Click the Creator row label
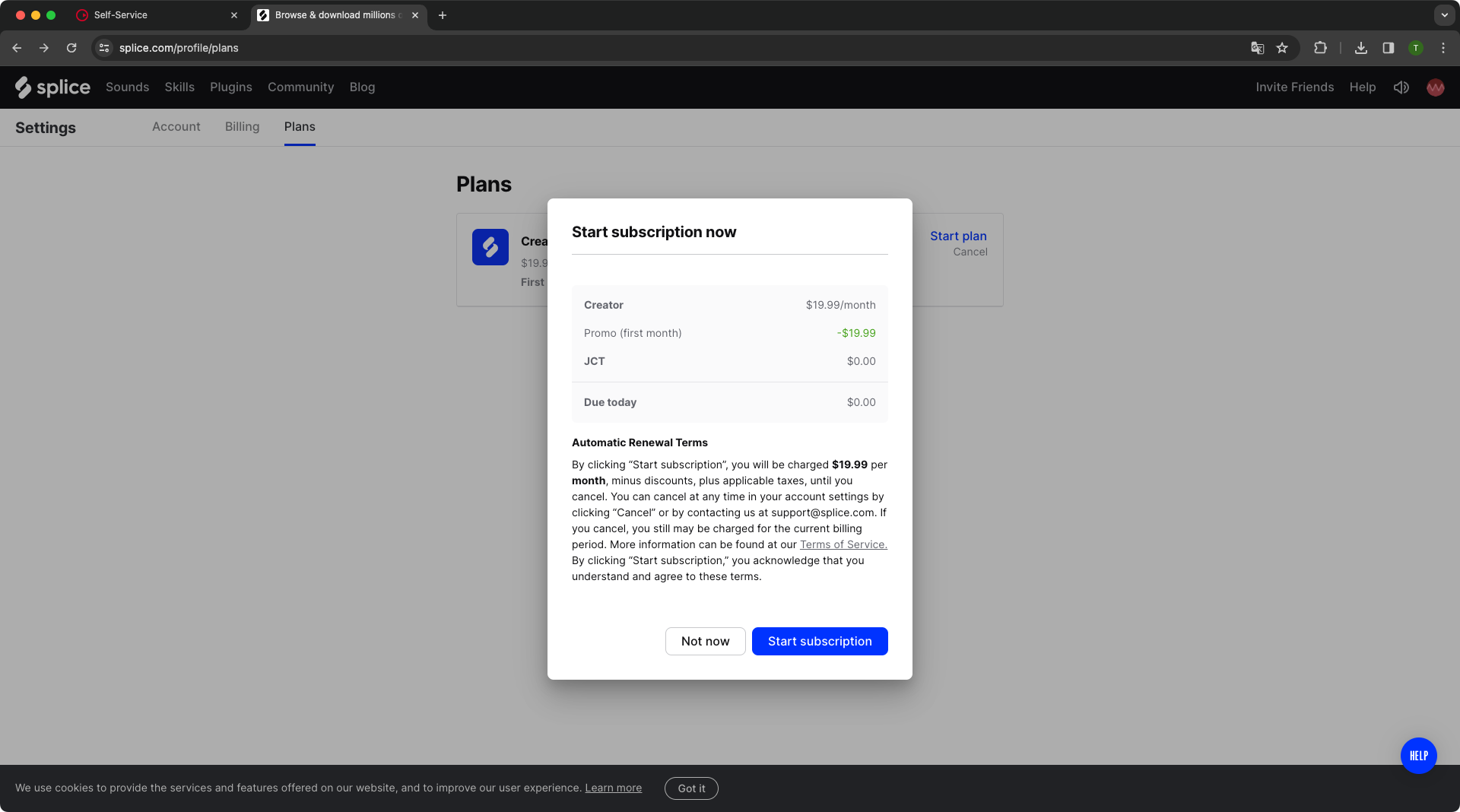This screenshot has width=1460, height=812. coord(604,305)
